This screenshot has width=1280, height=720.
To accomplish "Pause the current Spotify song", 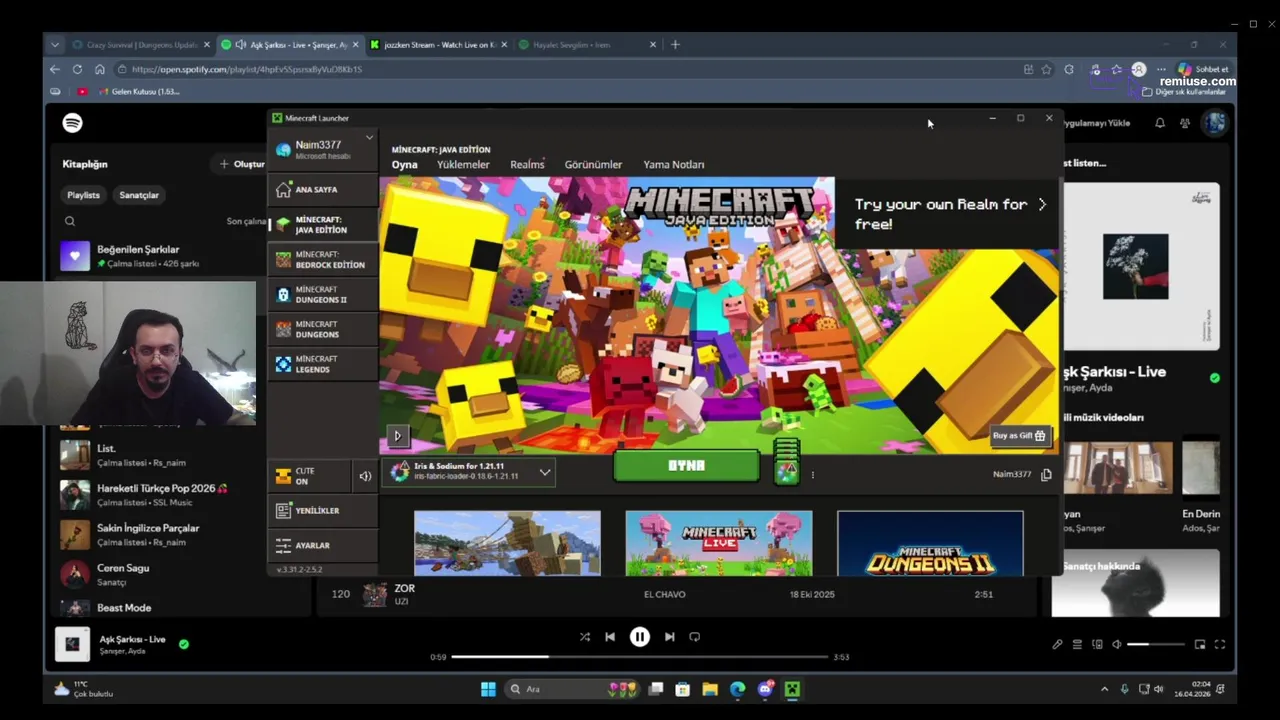I will [640, 637].
